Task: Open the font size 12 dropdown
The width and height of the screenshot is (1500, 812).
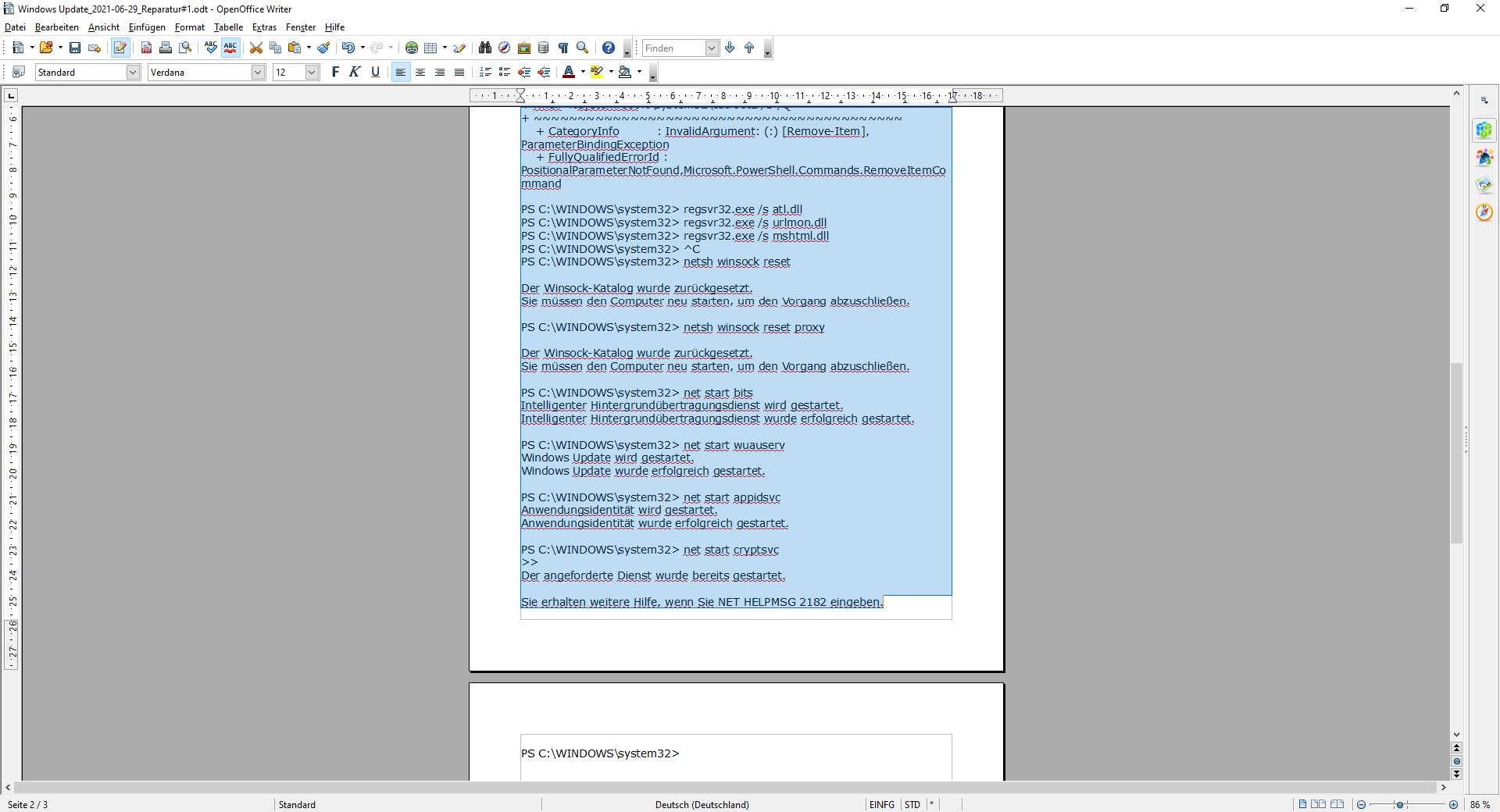Action: (312, 73)
